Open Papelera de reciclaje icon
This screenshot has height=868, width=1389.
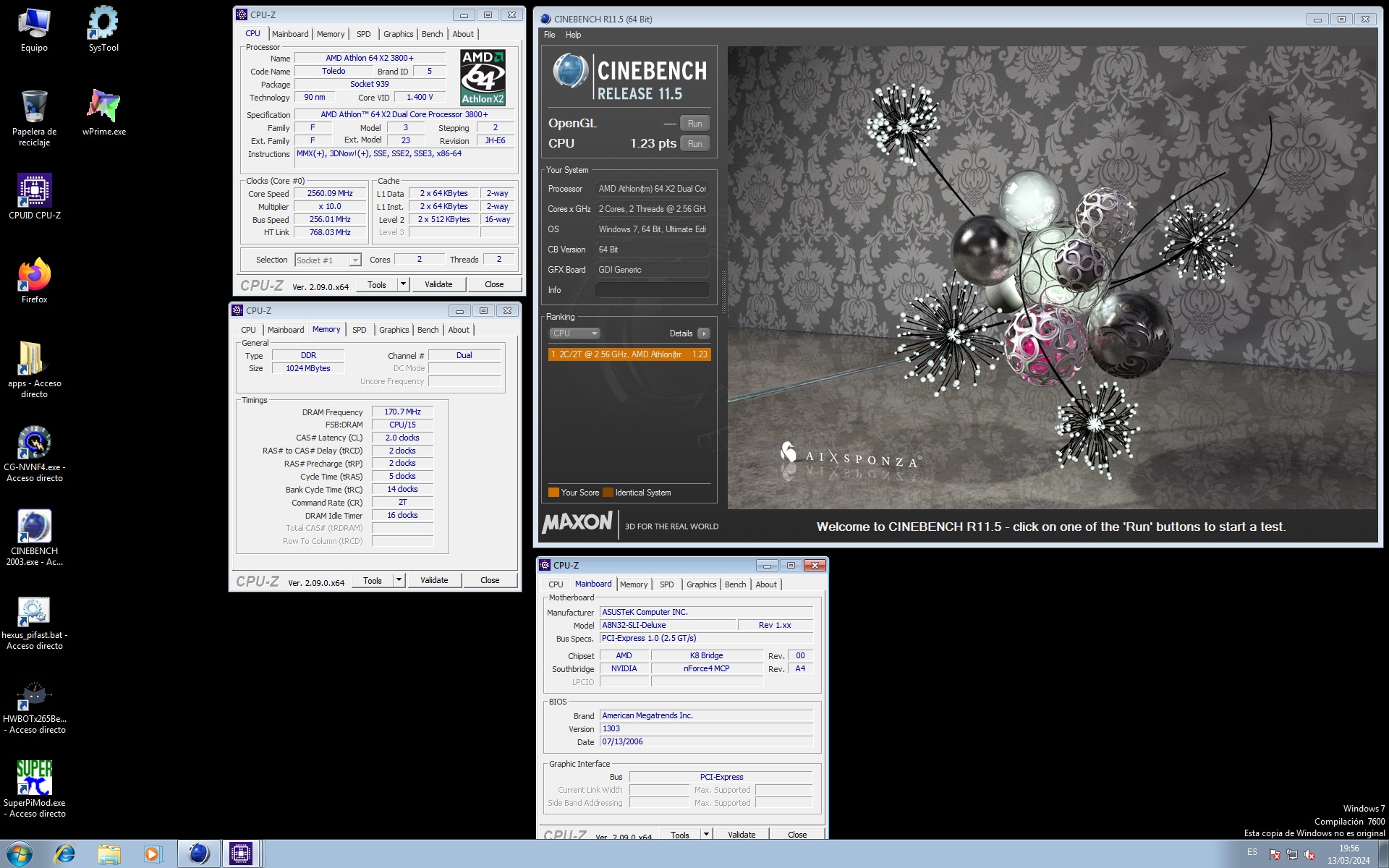click(x=34, y=119)
